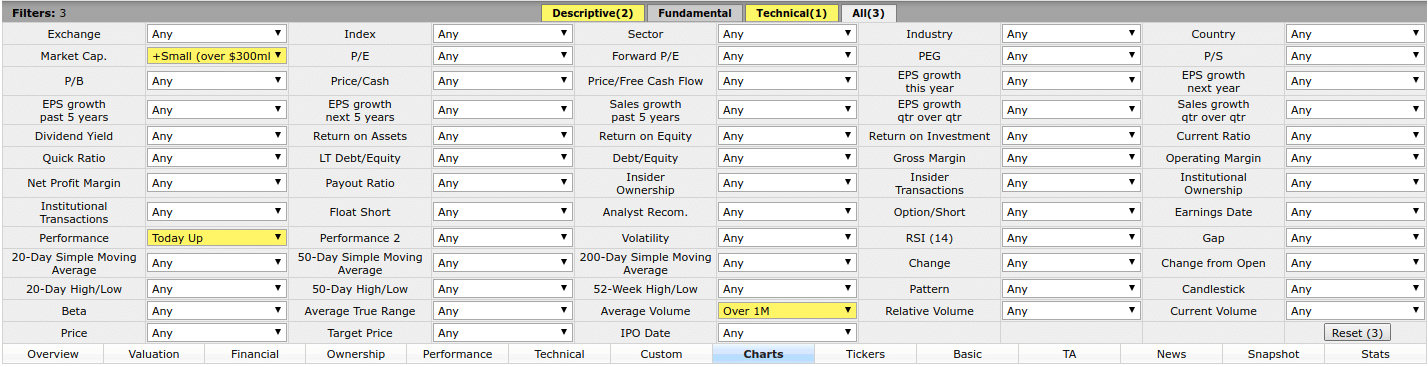Open the Earnings Date dropdown

[1355, 212]
